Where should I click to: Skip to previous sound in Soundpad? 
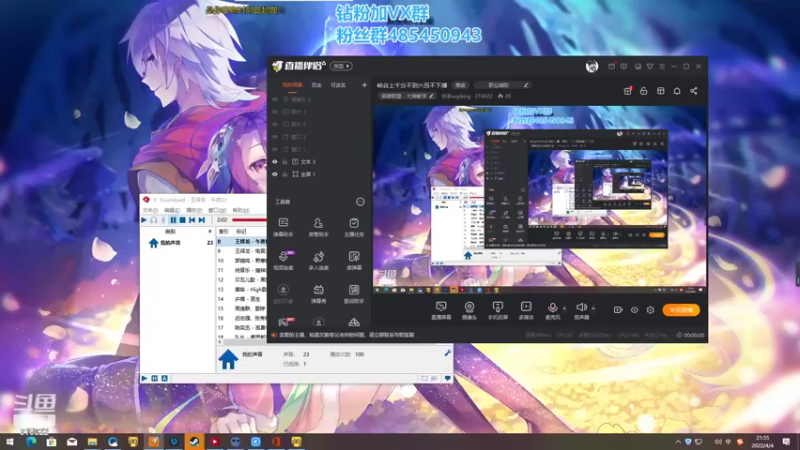pos(192,220)
